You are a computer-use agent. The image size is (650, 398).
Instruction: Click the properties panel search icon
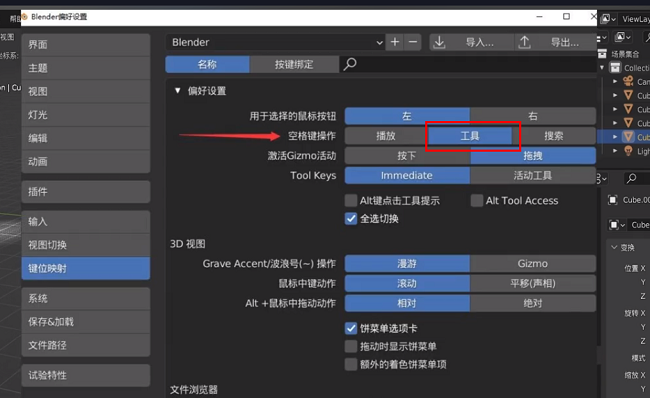pos(631,178)
